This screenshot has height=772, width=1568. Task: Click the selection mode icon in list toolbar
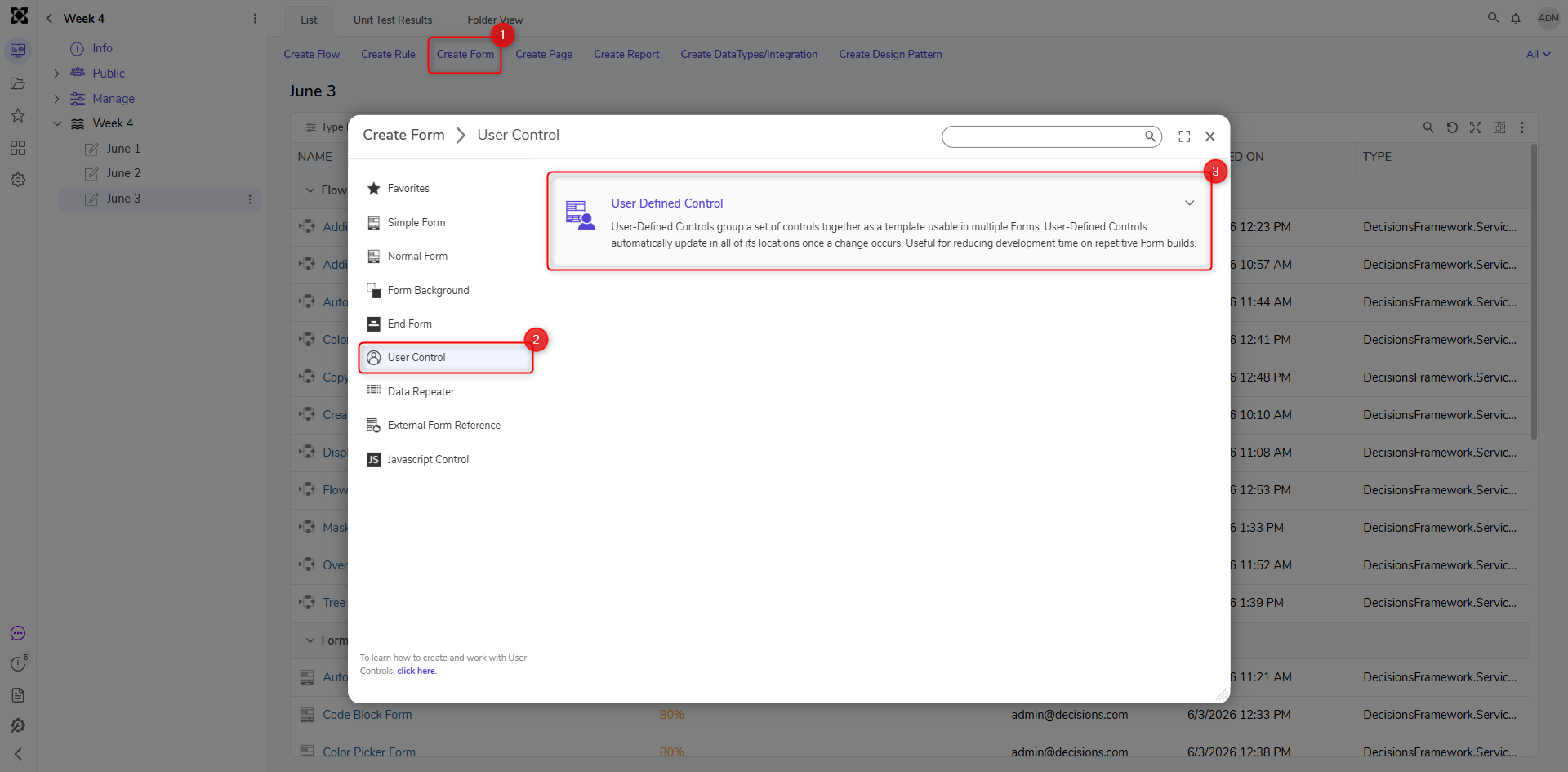[x=1499, y=127]
